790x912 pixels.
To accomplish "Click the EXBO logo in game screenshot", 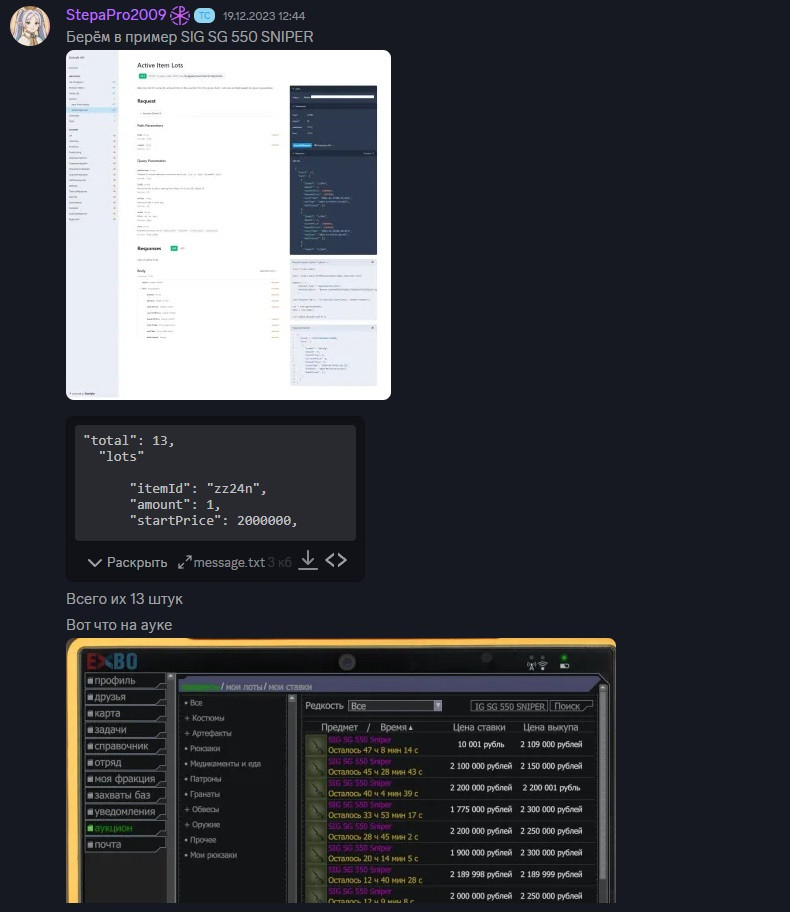I will [112, 661].
